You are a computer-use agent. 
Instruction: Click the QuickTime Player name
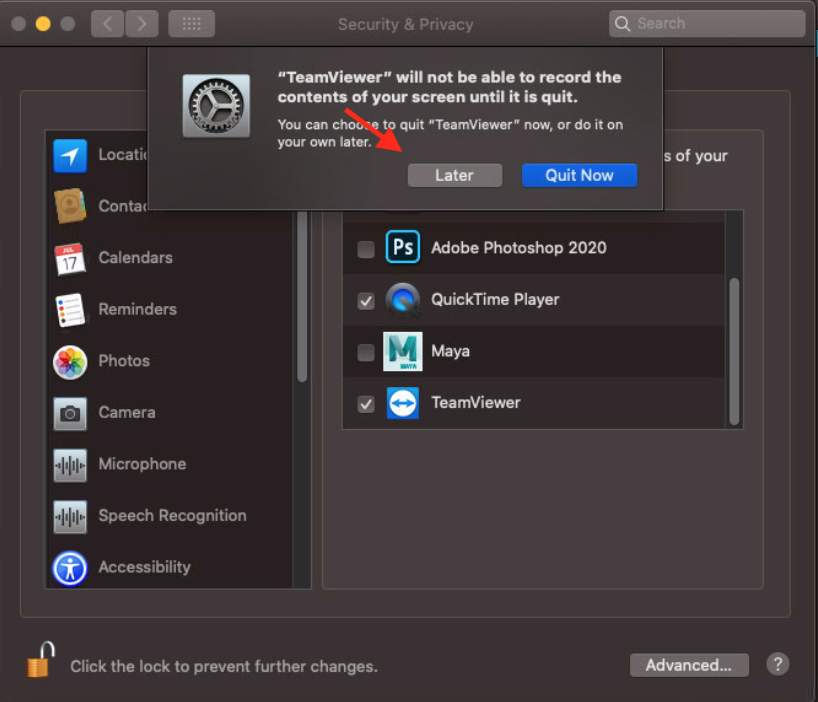pyautogui.click(x=495, y=299)
